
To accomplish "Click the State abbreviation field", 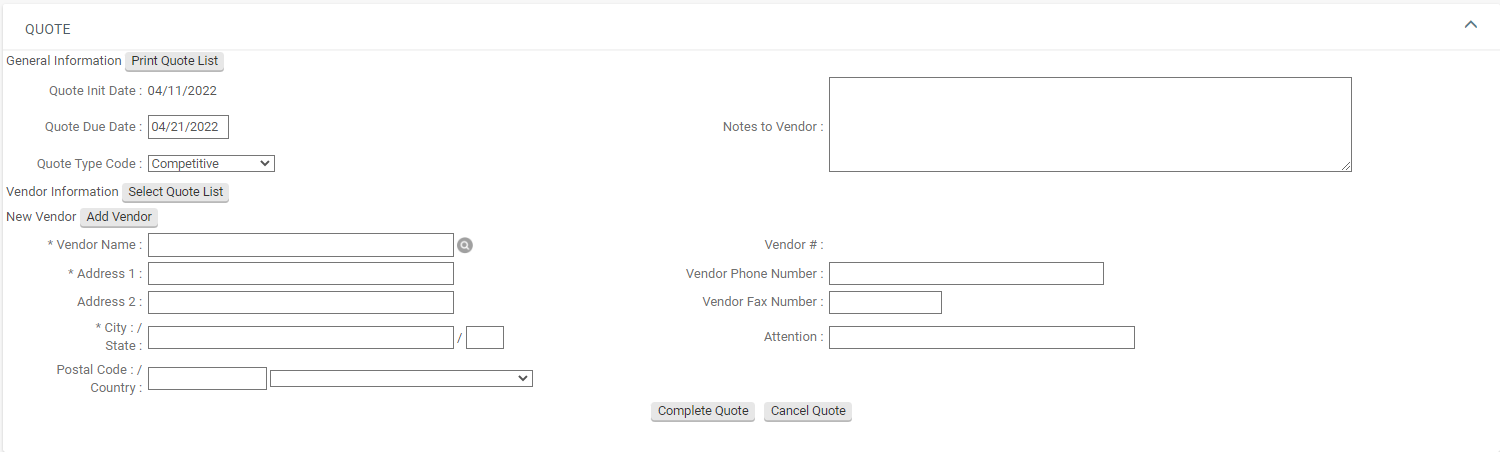I will [x=485, y=337].
